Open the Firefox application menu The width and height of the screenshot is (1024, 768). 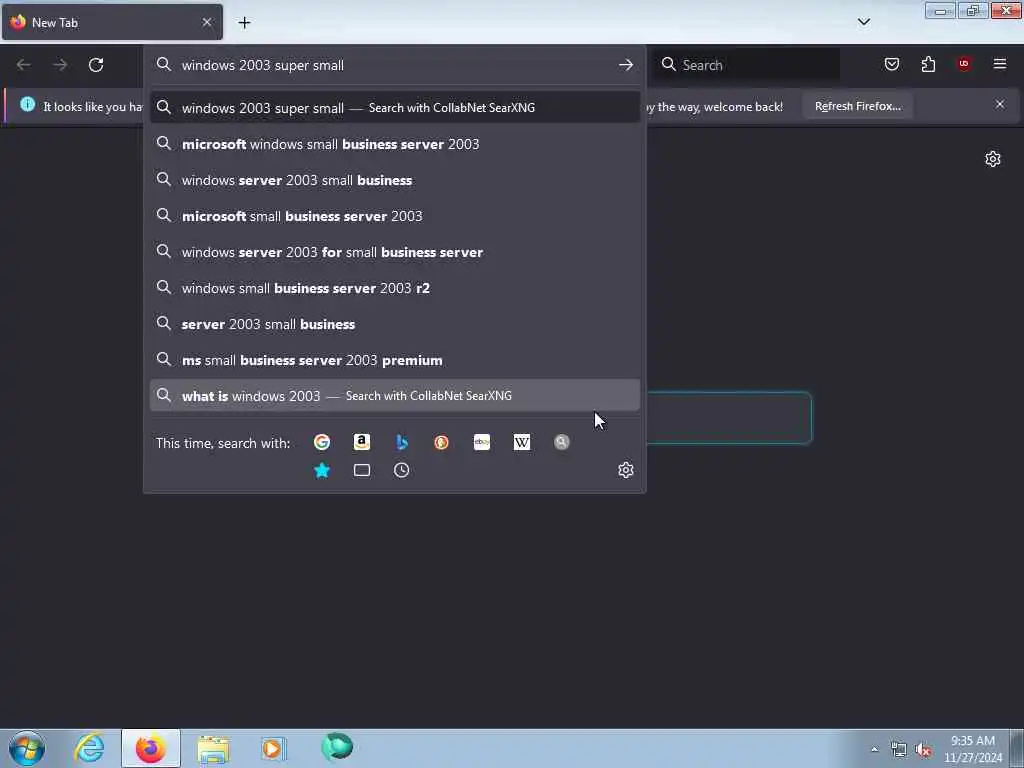tap(1000, 64)
